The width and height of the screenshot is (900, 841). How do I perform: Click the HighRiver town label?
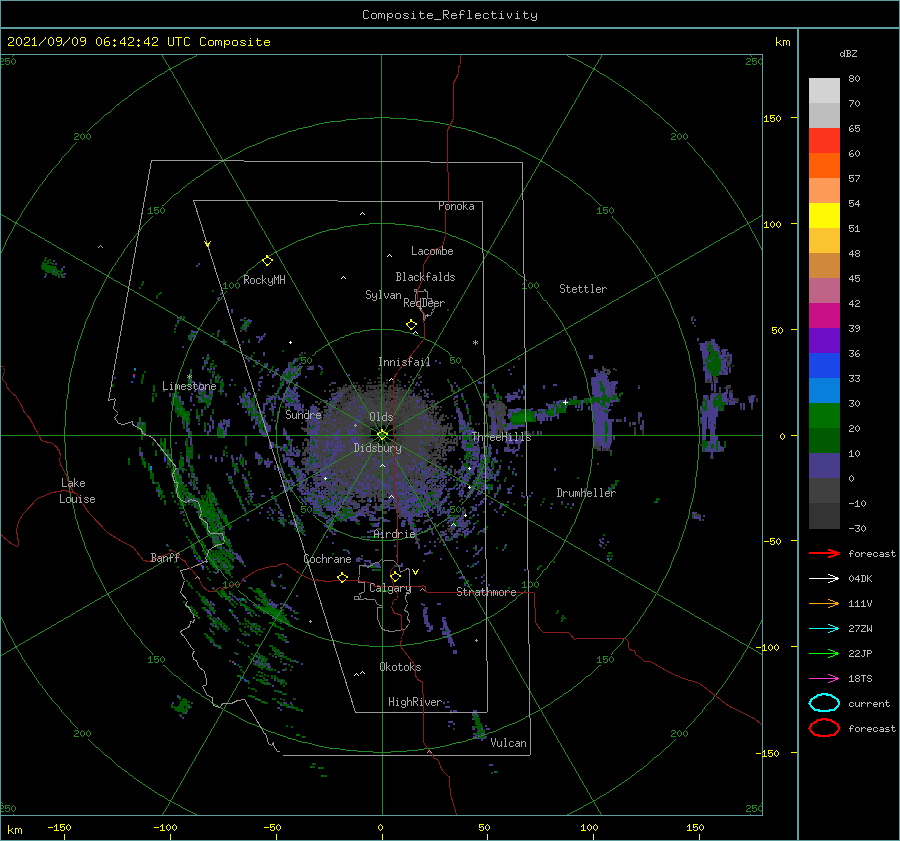(x=415, y=702)
